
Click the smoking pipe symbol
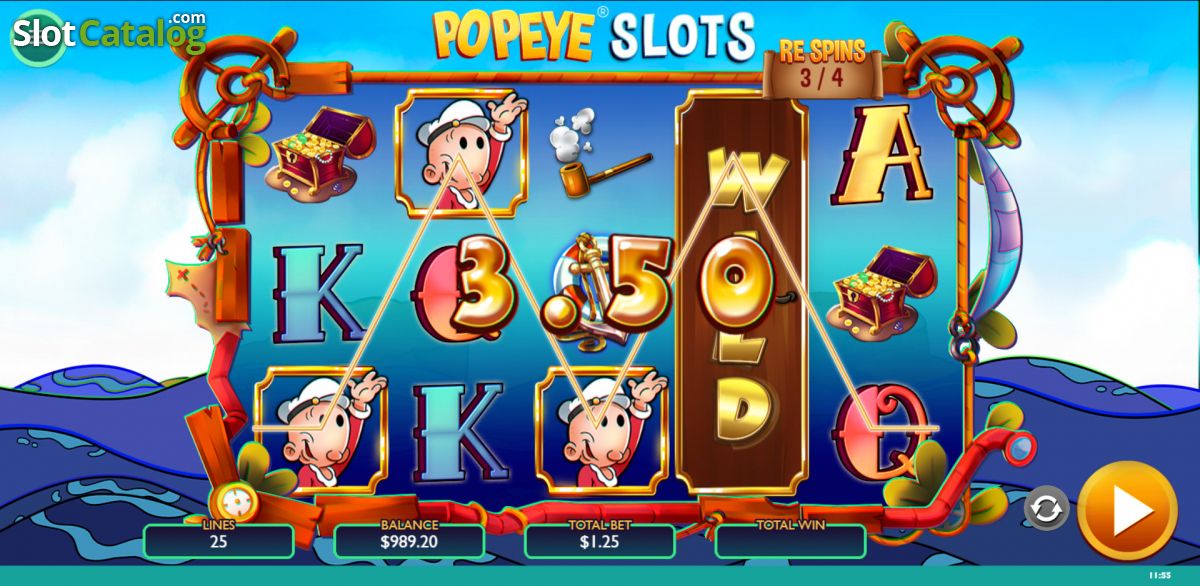[x=596, y=157]
